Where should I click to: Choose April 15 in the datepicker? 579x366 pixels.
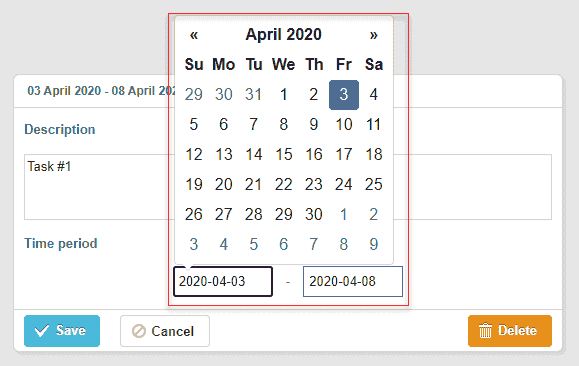pos(284,154)
